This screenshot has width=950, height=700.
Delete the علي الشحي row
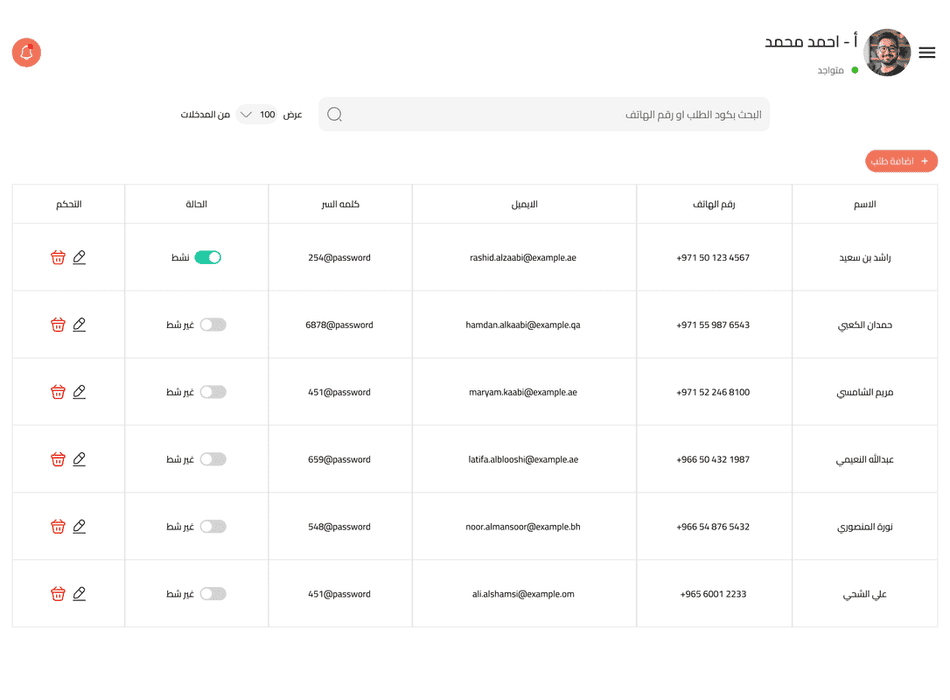[x=58, y=594]
